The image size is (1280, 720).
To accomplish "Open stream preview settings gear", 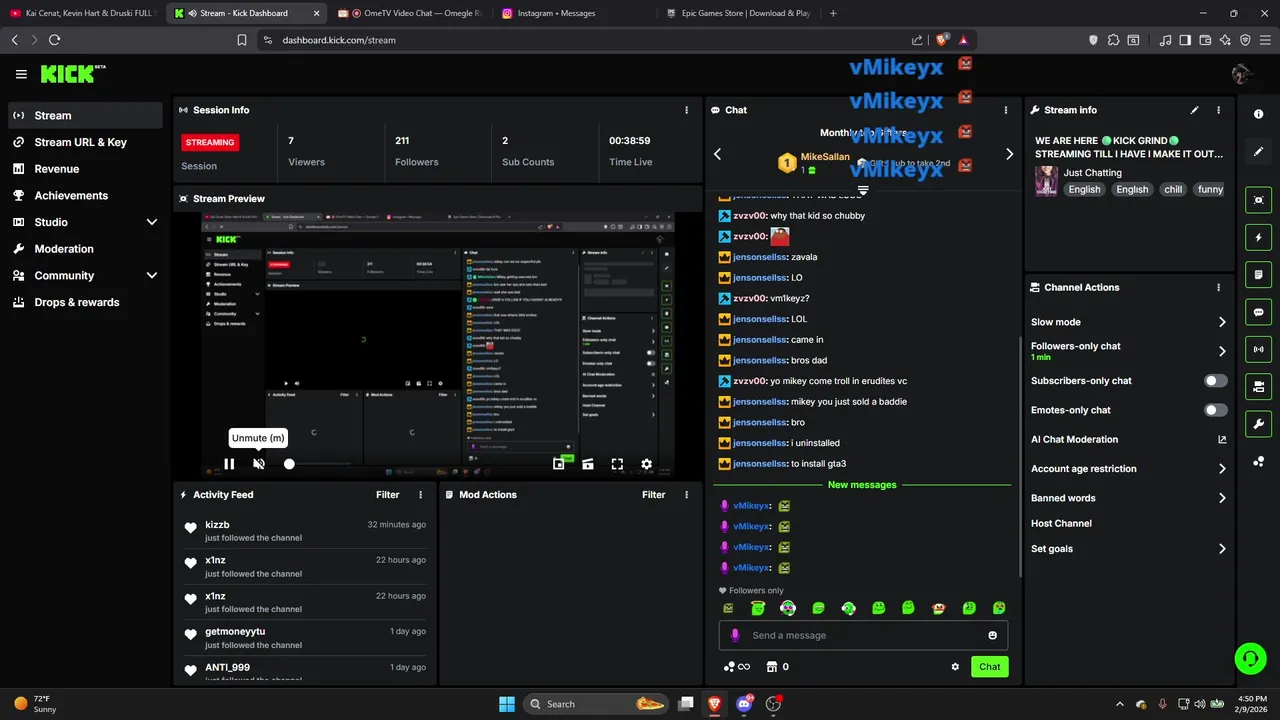I will [647, 464].
